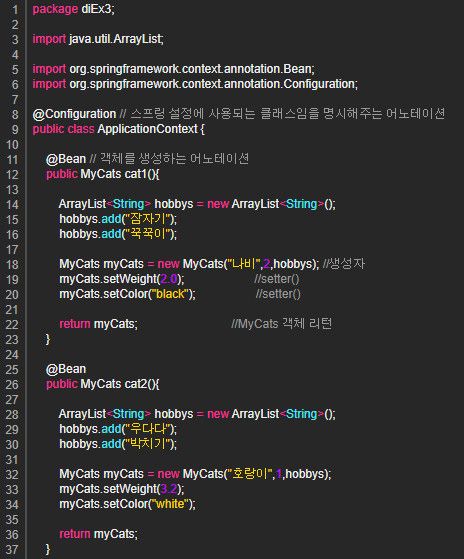Click the closing brace on line 23
Screen dimensions: 464x559
[48, 339]
